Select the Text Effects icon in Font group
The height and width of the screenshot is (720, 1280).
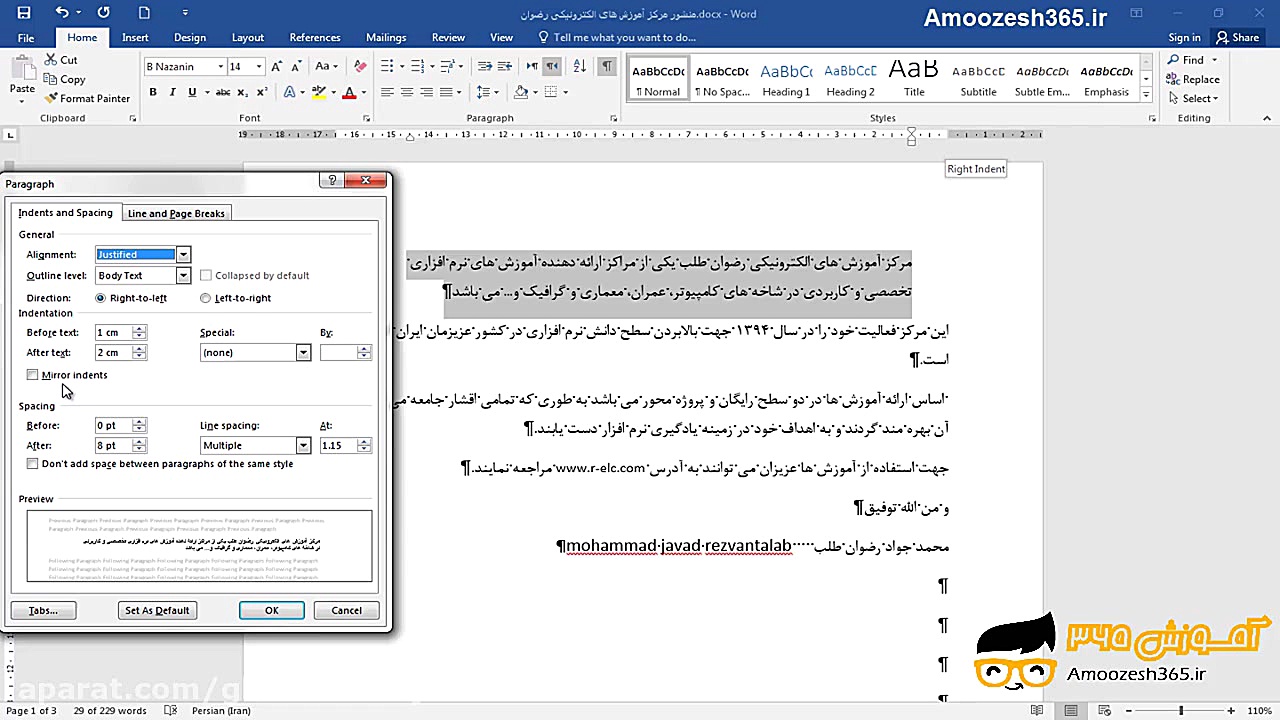pos(289,92)
